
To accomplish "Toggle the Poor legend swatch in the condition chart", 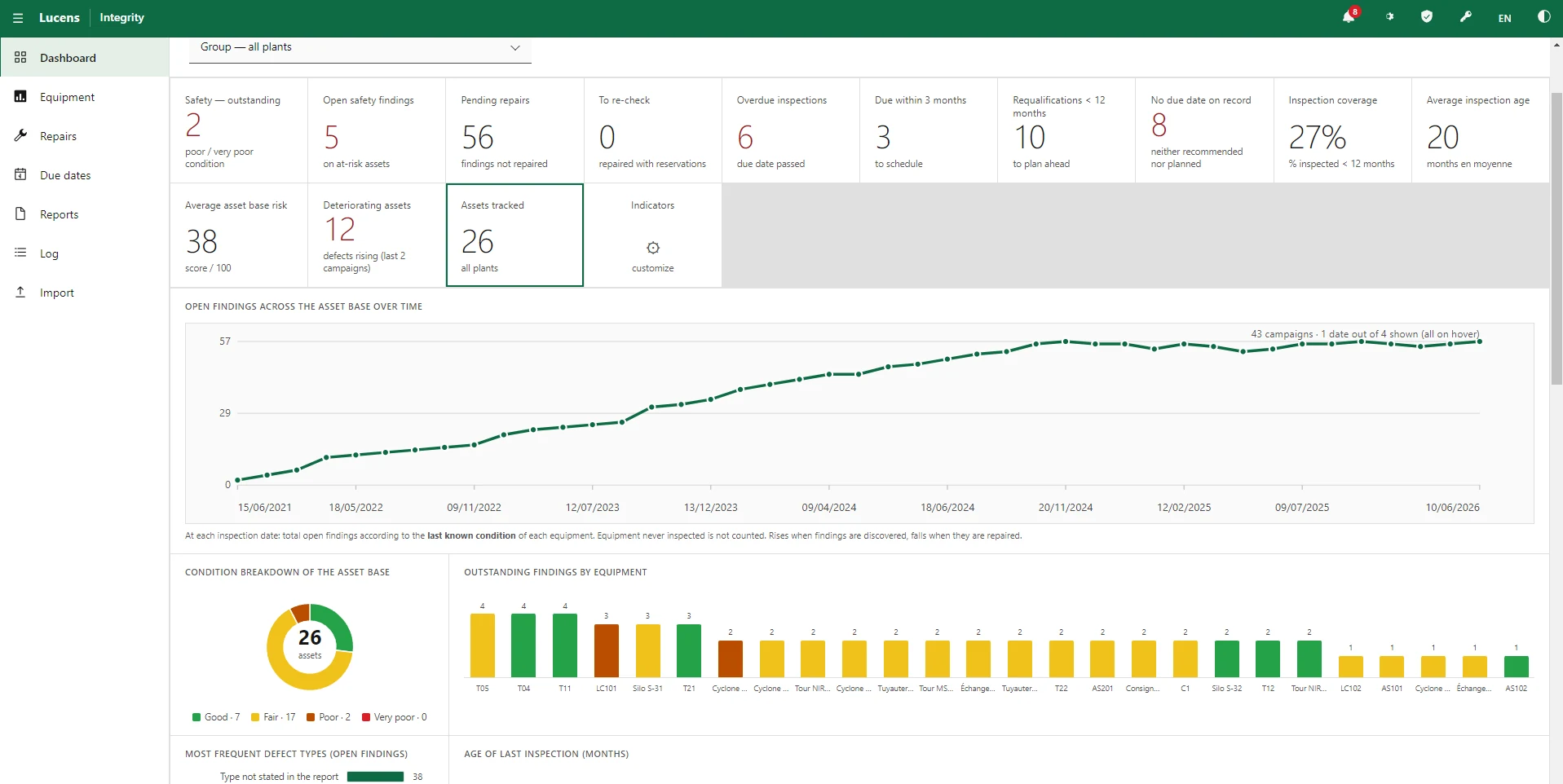I will pyautogui.click(x=311, y=717).
